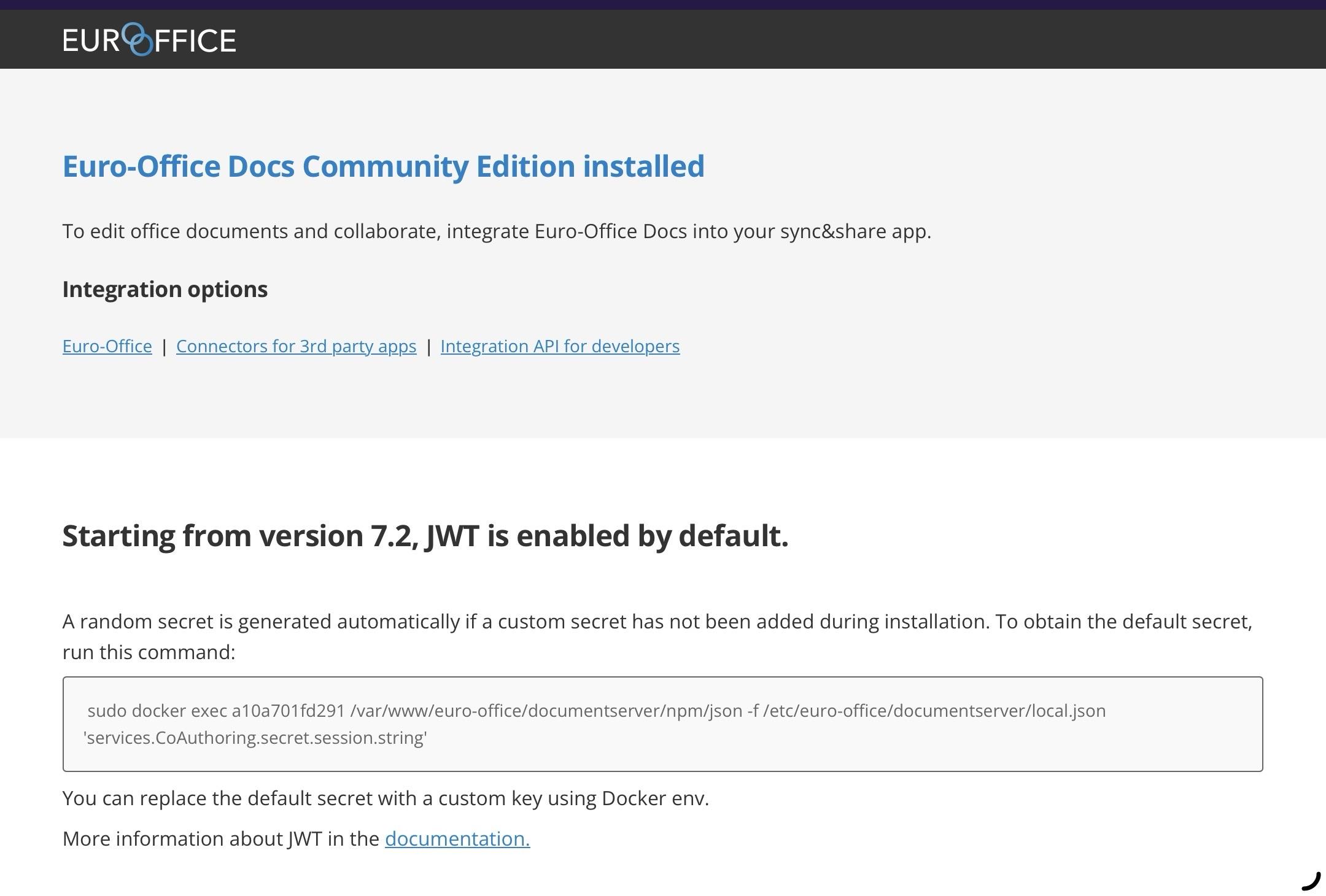Viewport: 1326px width, 896px height.
Task: Click the 'Euro-Office Docs Community Edition installed' heading
Action: [x=384, y=166]
